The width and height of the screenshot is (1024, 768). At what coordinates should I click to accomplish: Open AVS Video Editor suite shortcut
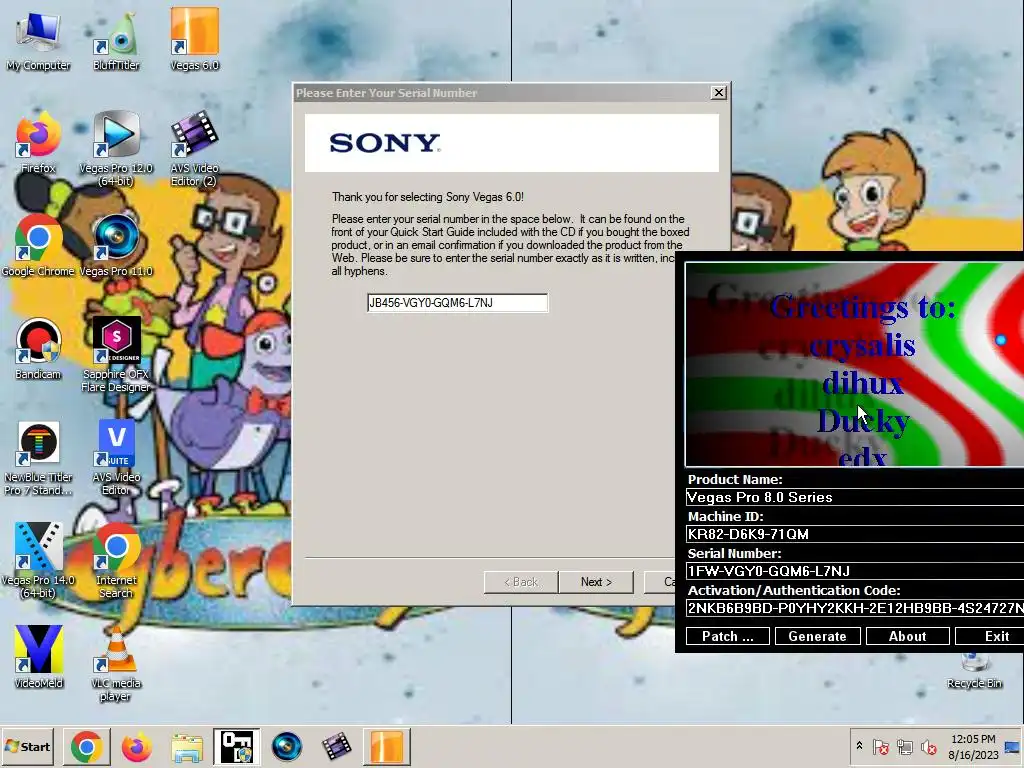116,458
